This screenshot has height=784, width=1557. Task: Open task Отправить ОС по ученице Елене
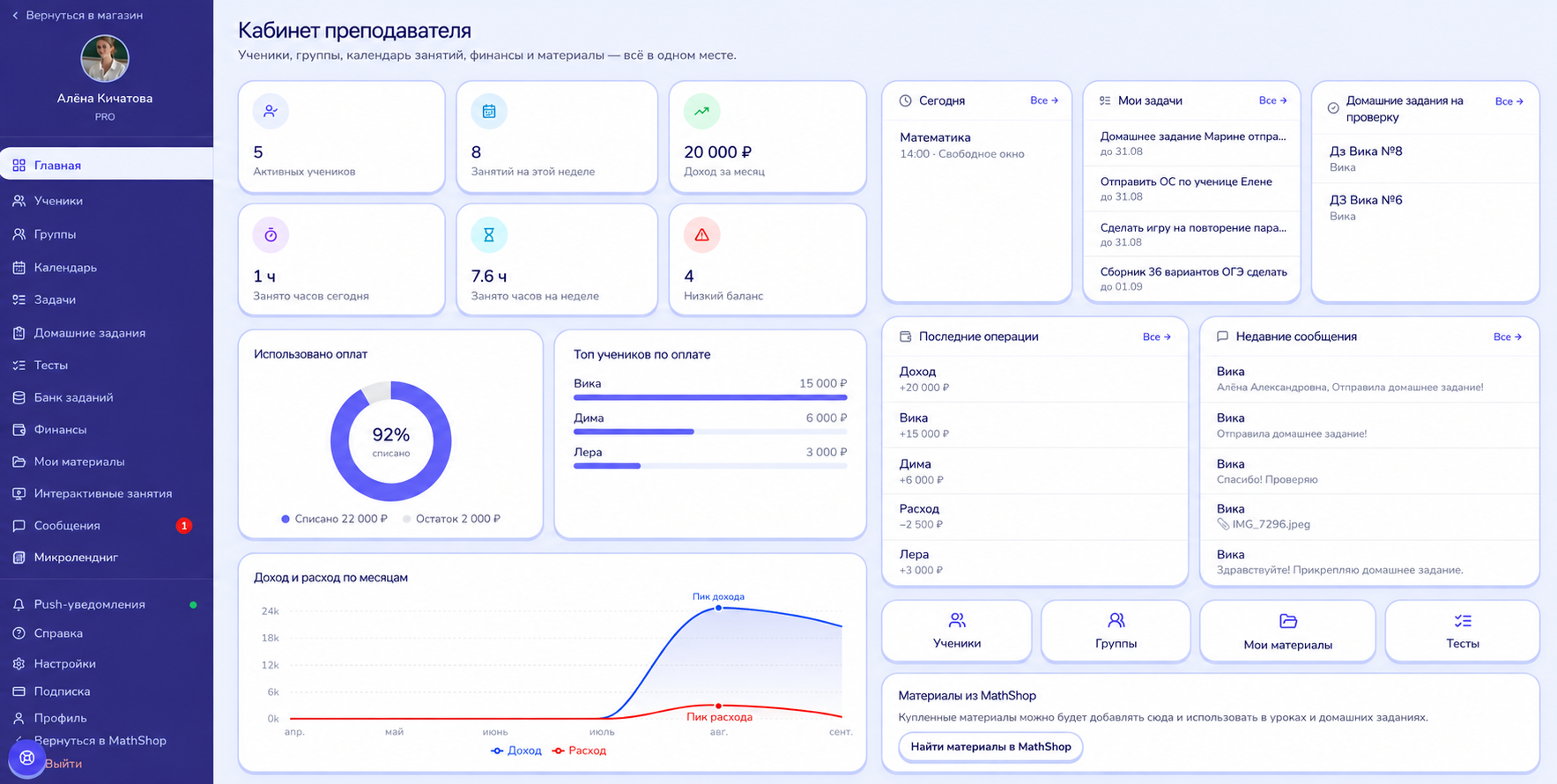pyautogui.click(x=1191, y=189)
